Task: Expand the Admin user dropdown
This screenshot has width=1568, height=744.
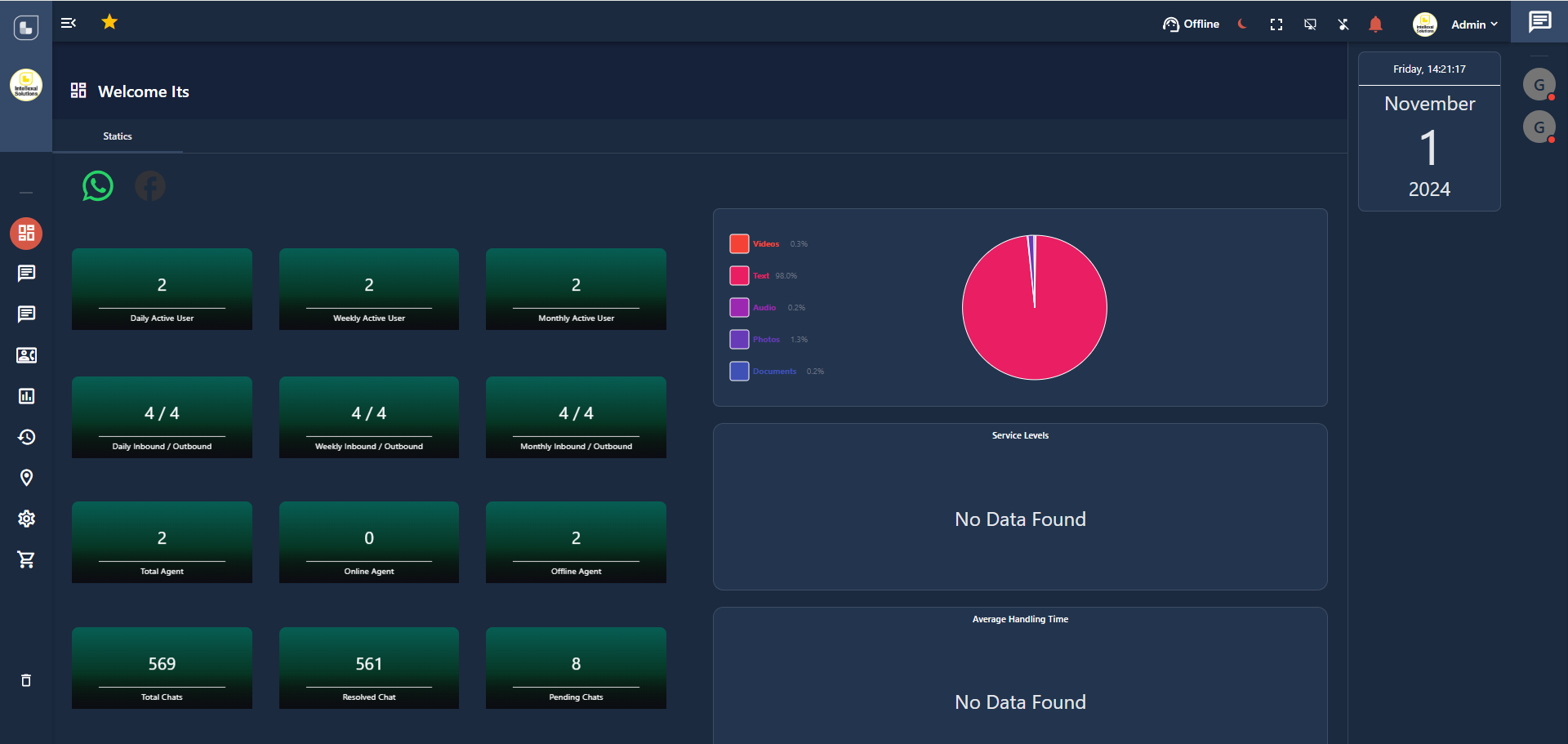Action: [1473, 25]
